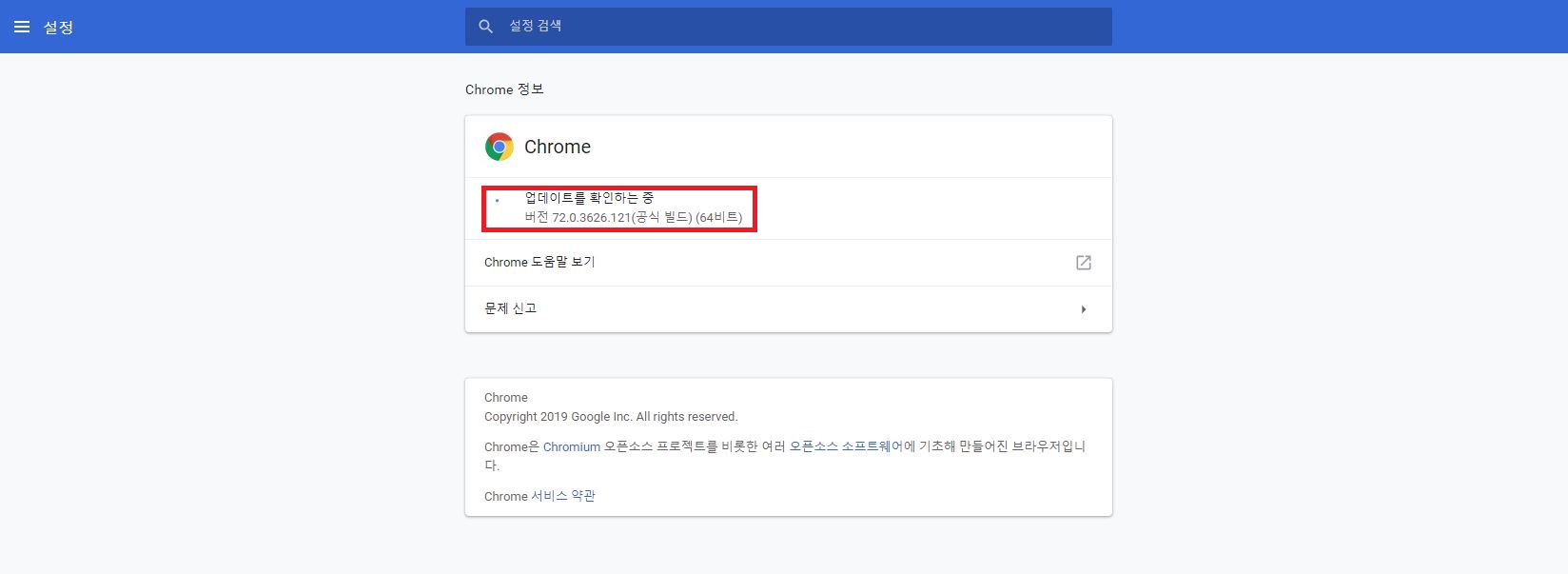Open Chrome 도움말 보기 row
This screenshot has width=1568, height=574.
pos(788,263)
